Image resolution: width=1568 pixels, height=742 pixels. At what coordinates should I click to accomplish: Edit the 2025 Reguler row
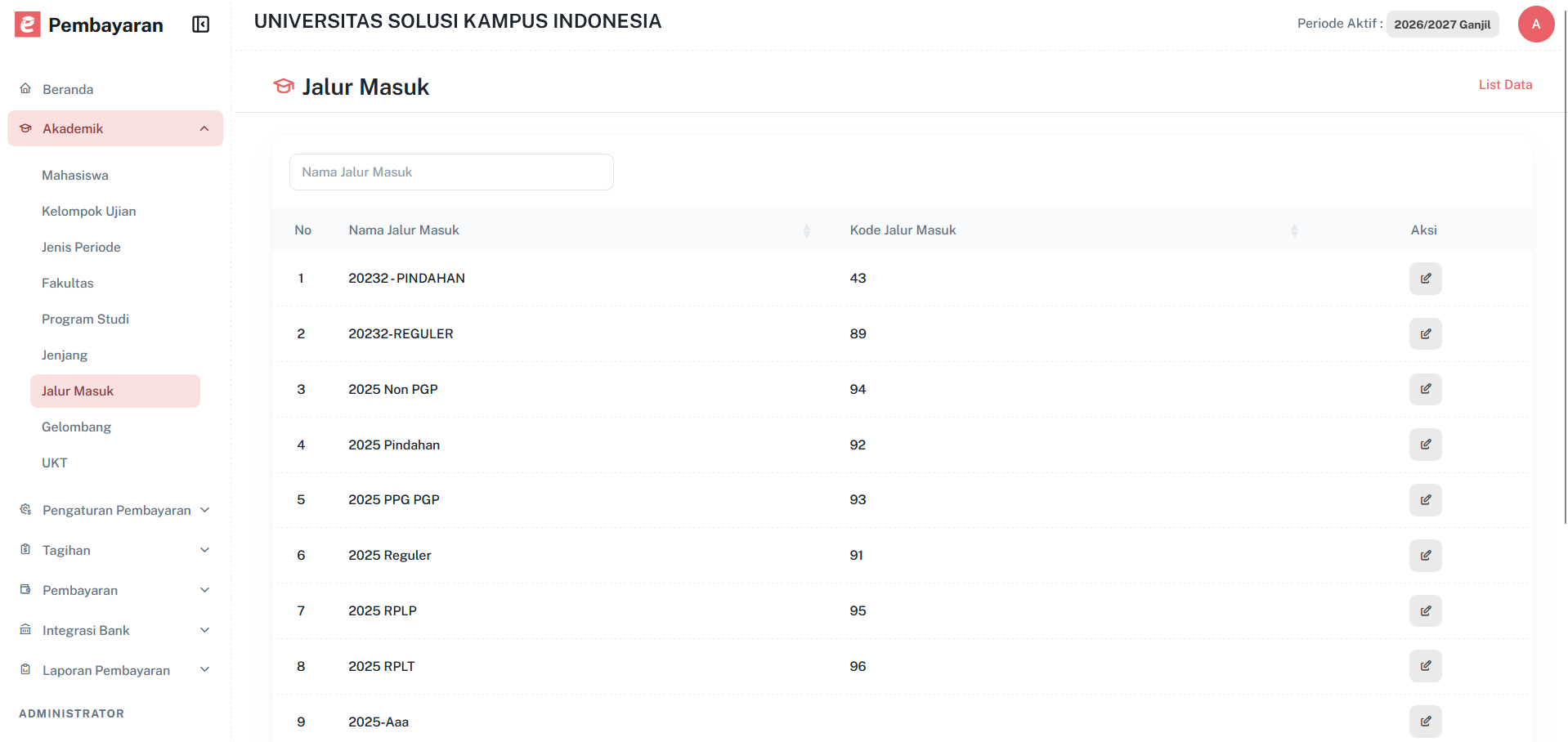coord(1425,556)
